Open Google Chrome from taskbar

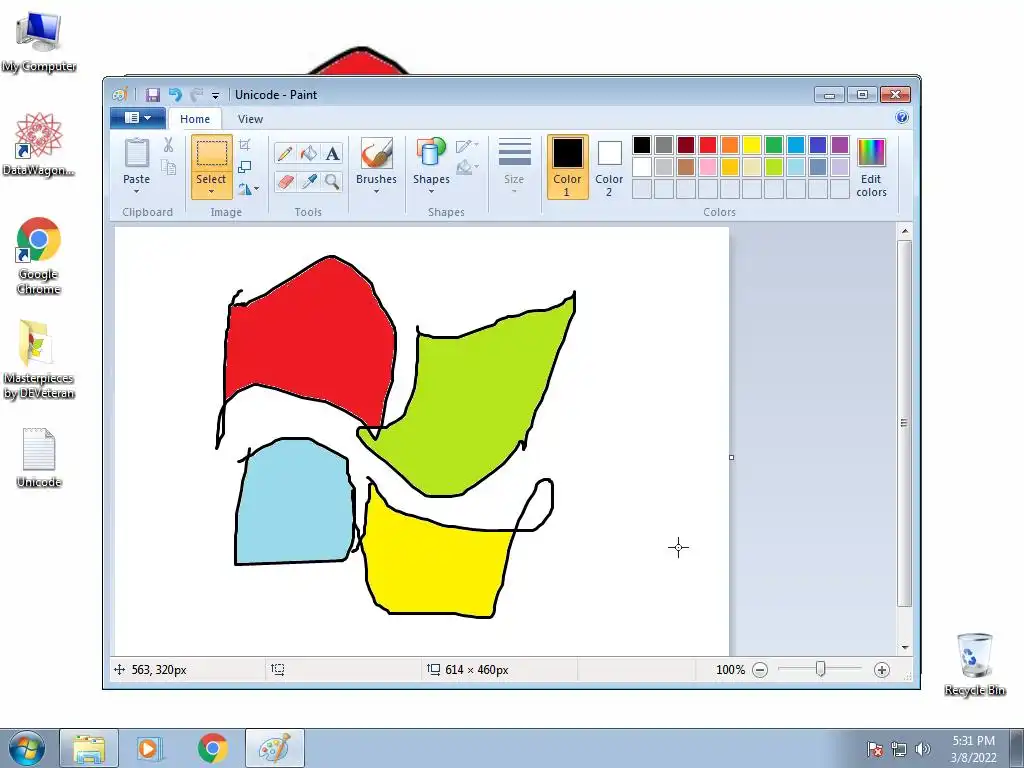click(x=212, y=748)
